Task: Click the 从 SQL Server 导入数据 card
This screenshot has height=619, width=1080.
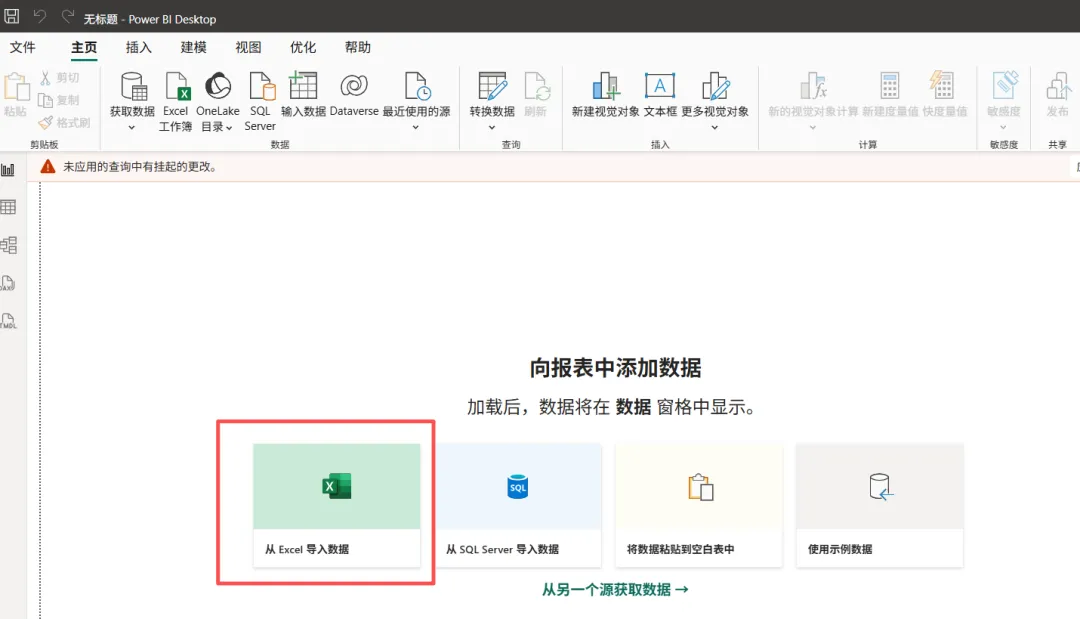Action: pyautogui.click(x=518, y=505)
